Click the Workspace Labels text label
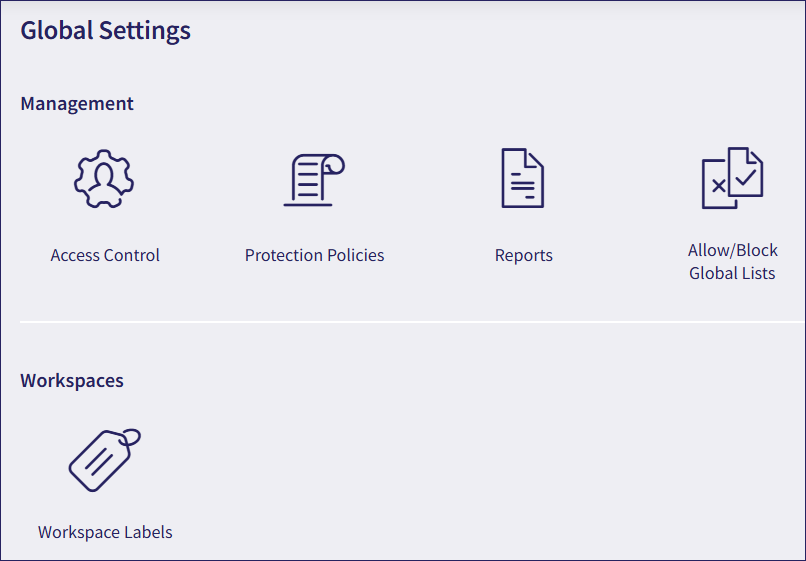 point(105,532)
